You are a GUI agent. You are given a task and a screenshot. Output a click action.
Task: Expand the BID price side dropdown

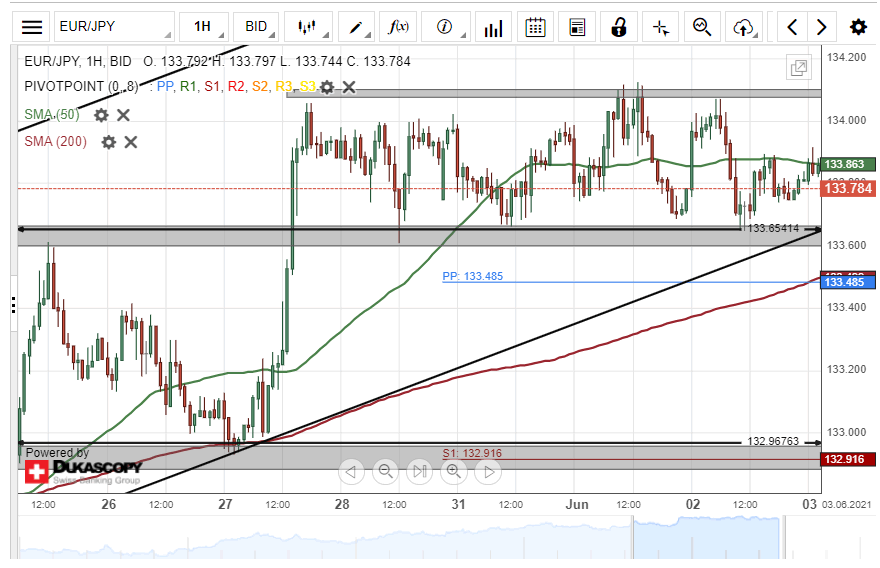coord(256,27)
